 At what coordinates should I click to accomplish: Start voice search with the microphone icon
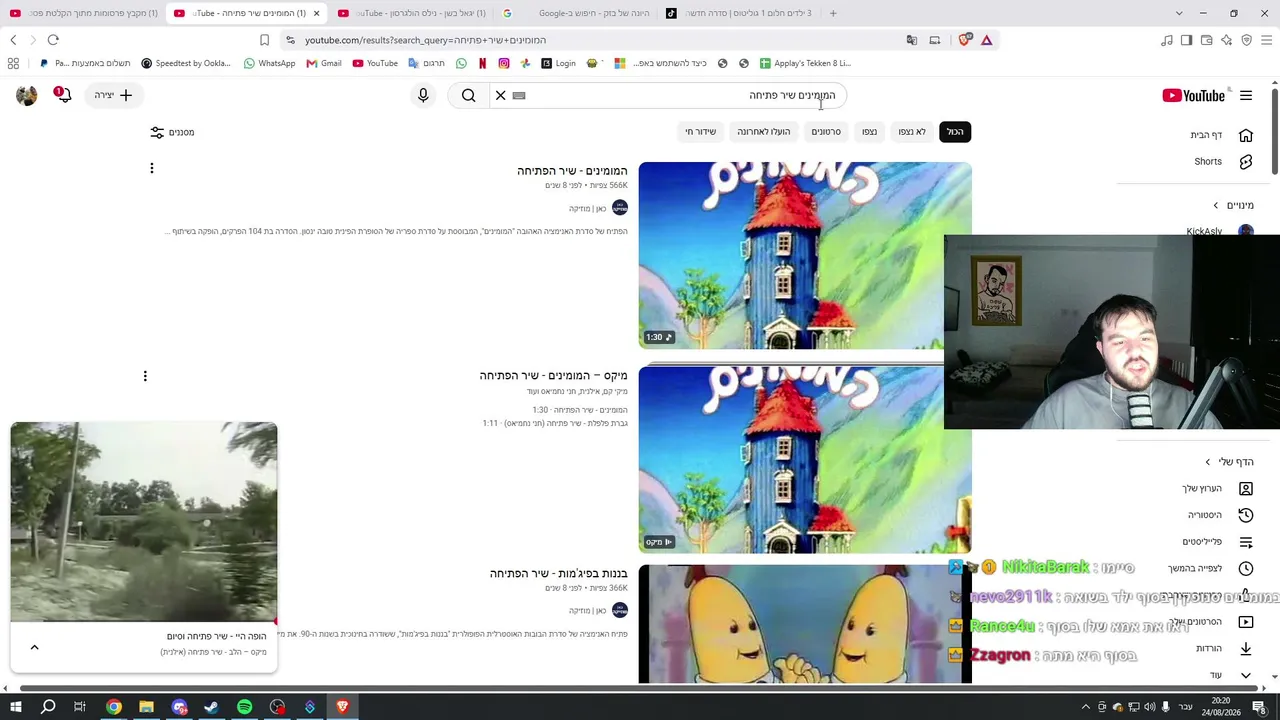point(423,95)
